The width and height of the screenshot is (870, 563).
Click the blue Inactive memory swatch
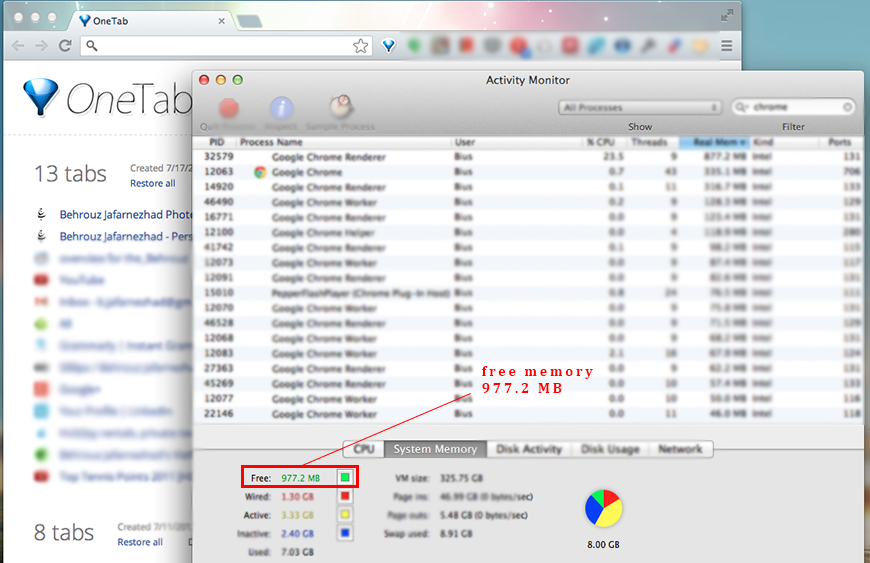coord(345,533)
